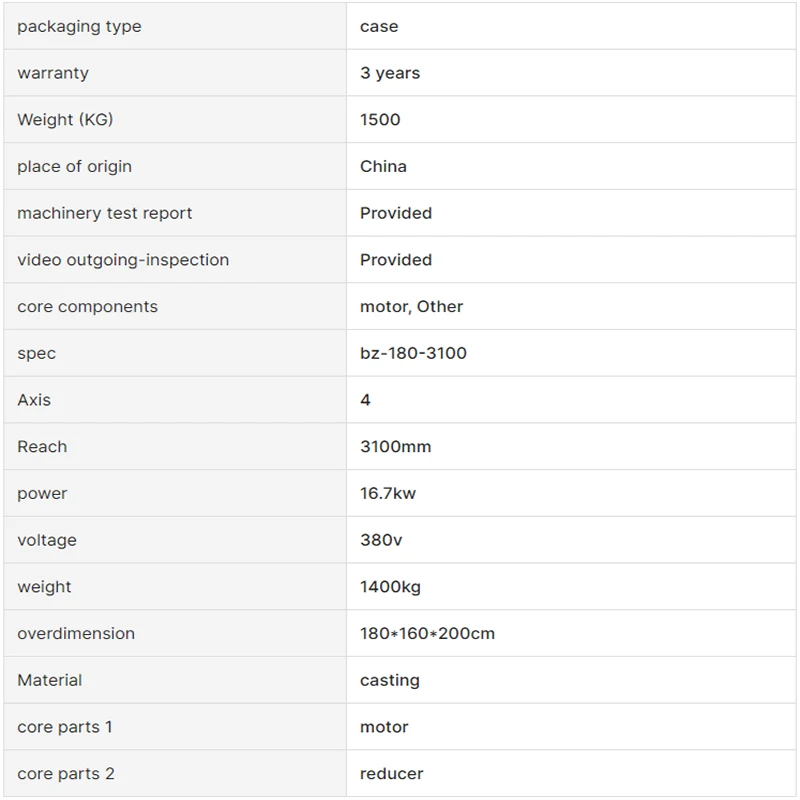Select the core parts 2 value reducer
This screenshot has height=800, width=800.
(391, 773)
